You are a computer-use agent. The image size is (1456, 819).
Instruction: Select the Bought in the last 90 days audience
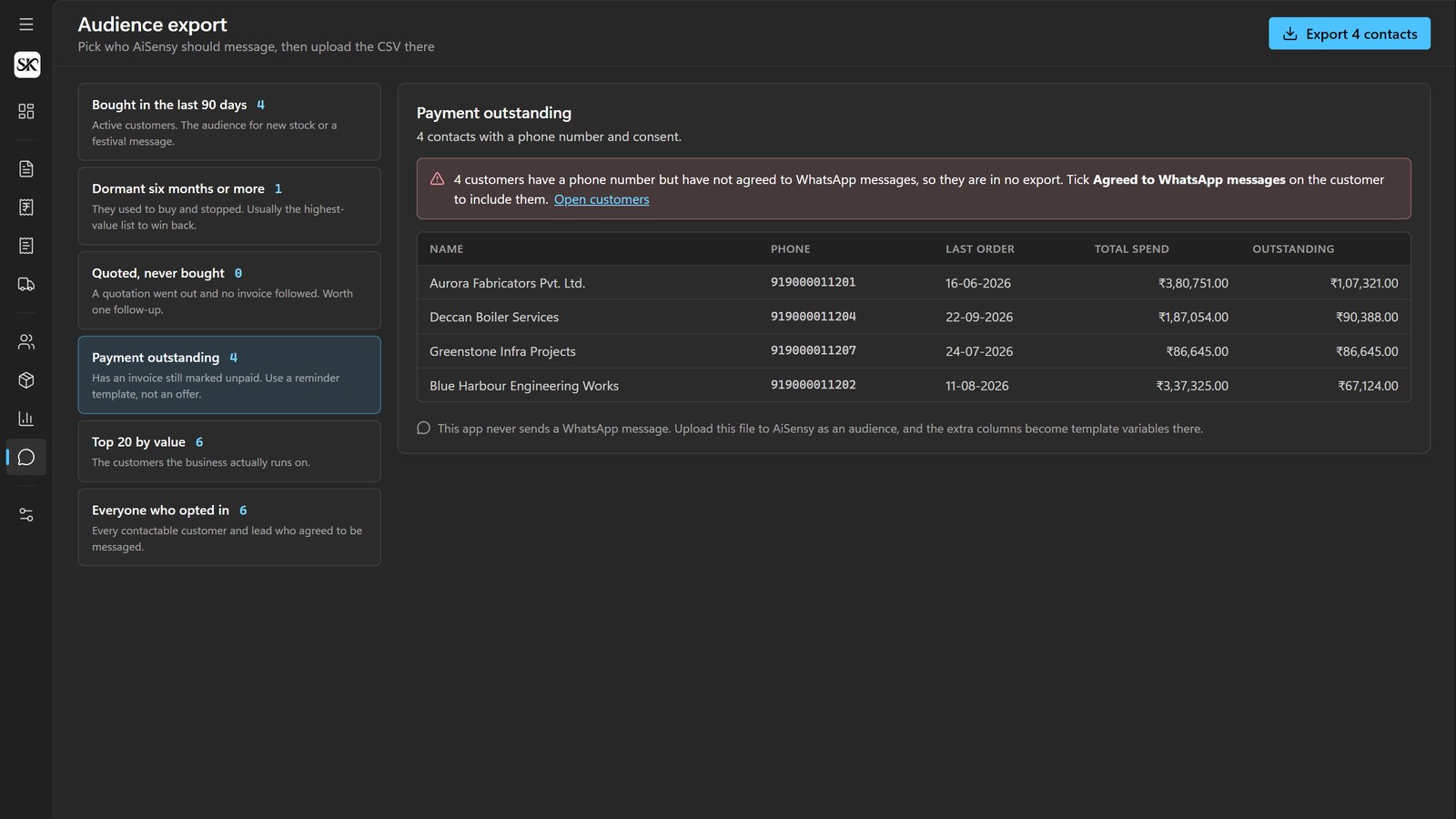(229, 122)
